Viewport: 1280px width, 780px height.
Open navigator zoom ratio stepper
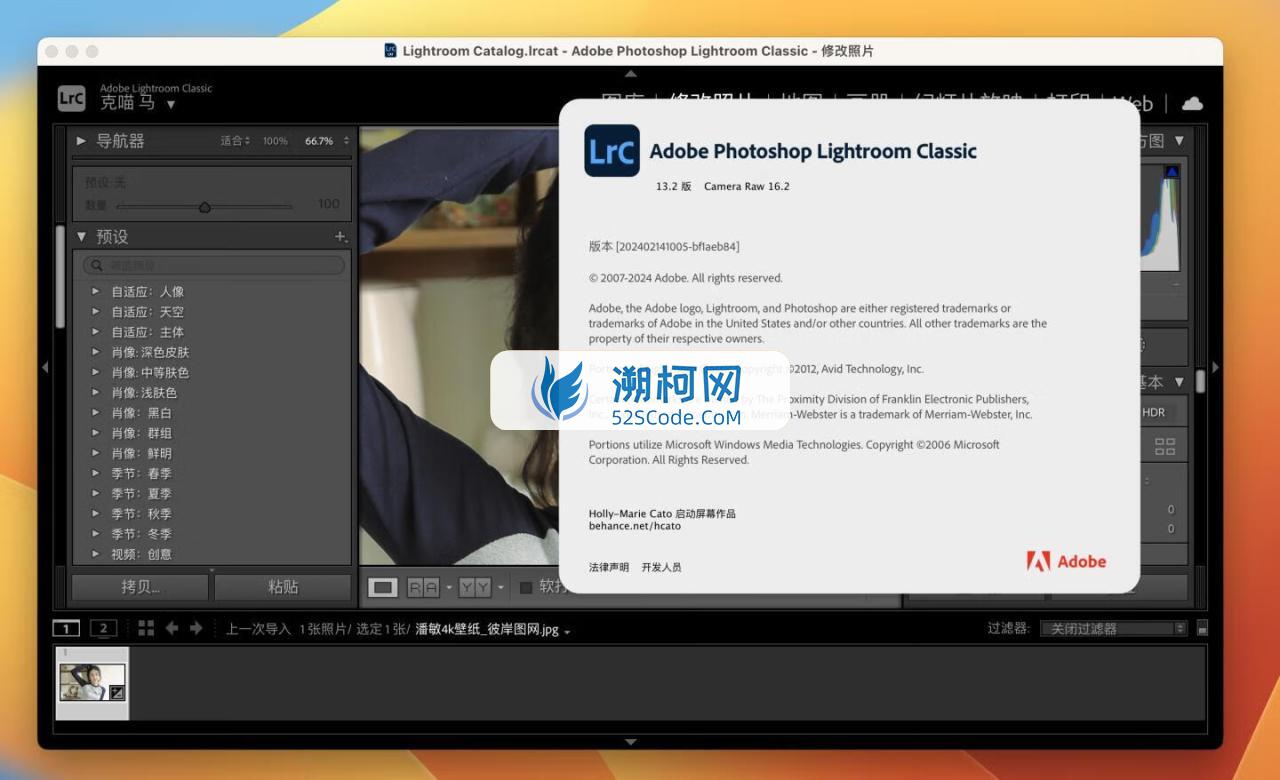point(346,141)
